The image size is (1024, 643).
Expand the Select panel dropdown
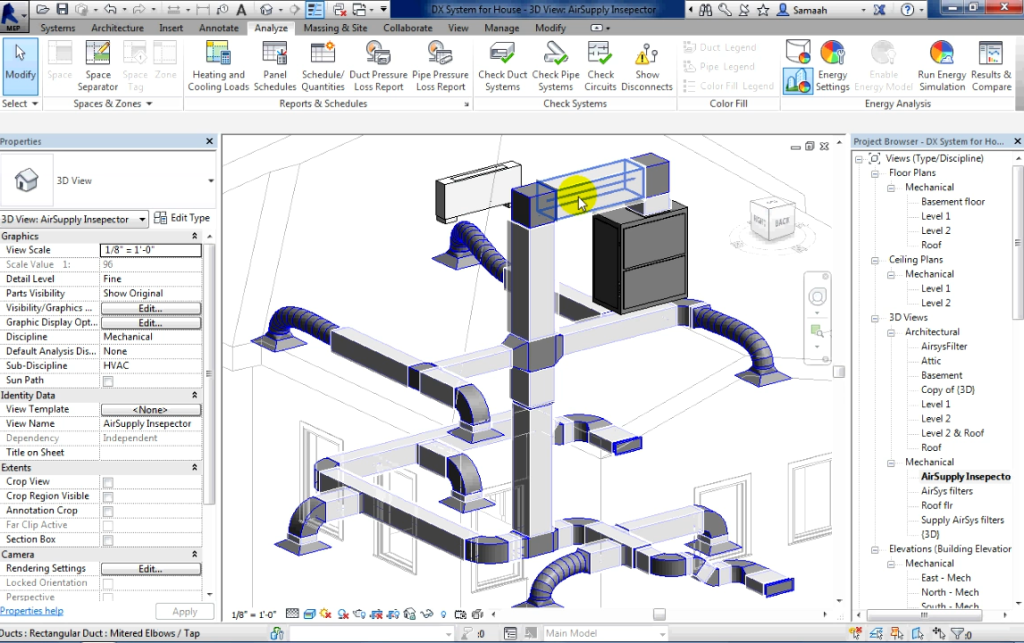pos(35,104)
